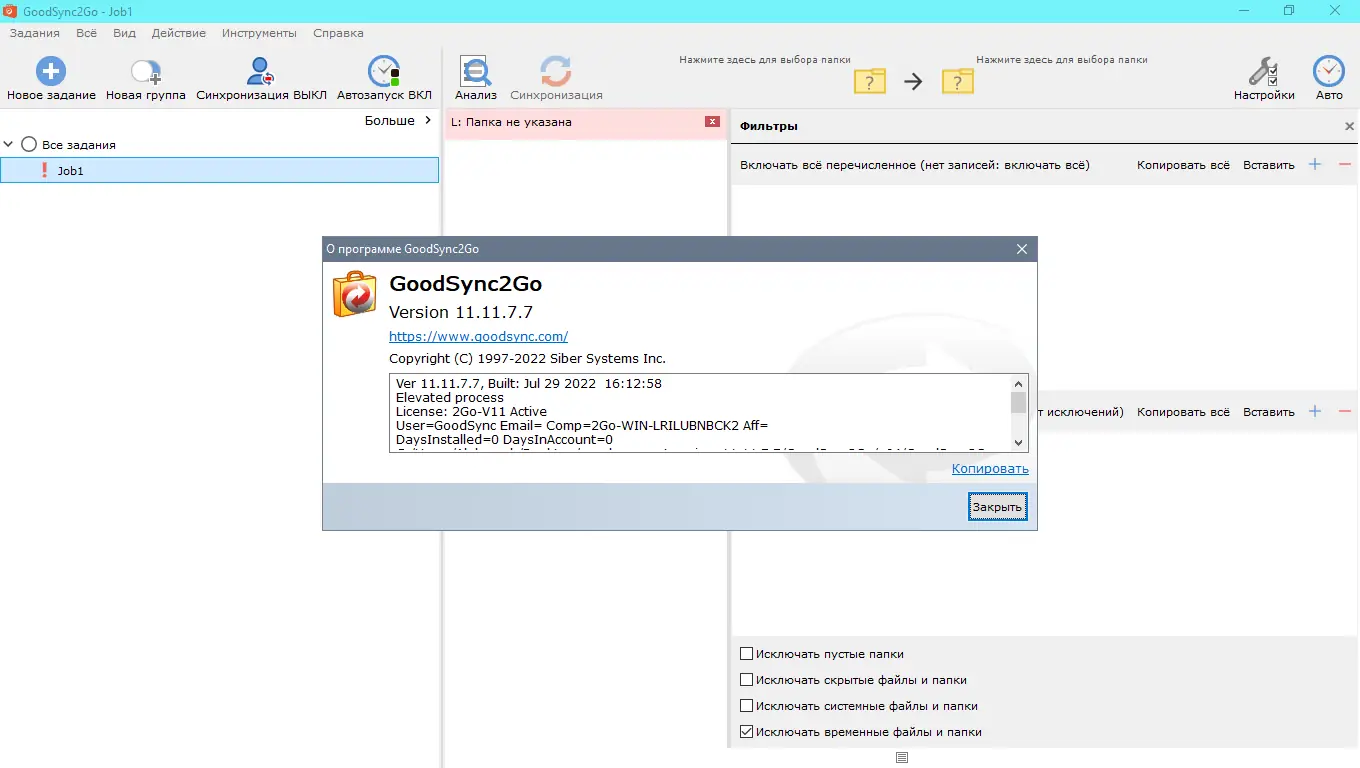Image resolution: width=1360 pixels, height=768 pixels.
Task: Click the sync direction arrow between folders
Action: click(913, 82)
